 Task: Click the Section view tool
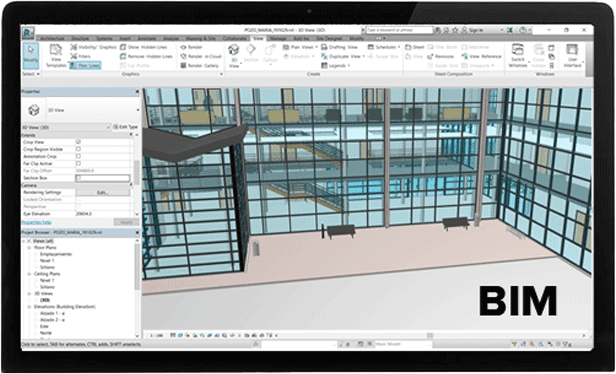(x=251, y=53)
